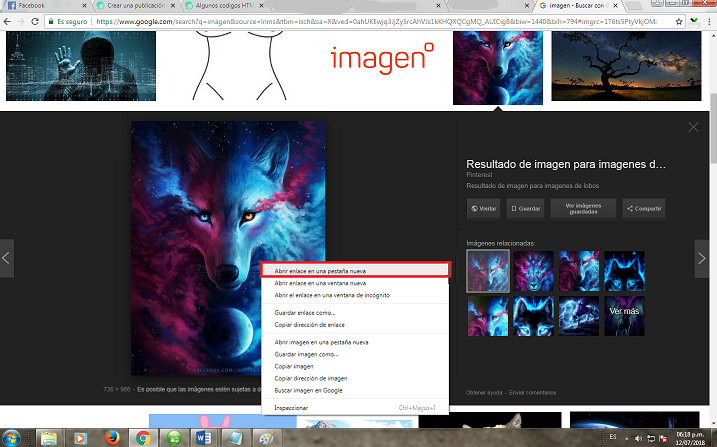Select Abrir el enlace en ventana de incógnito
This screenshot has height=447, width=717.
coord(355,295)
